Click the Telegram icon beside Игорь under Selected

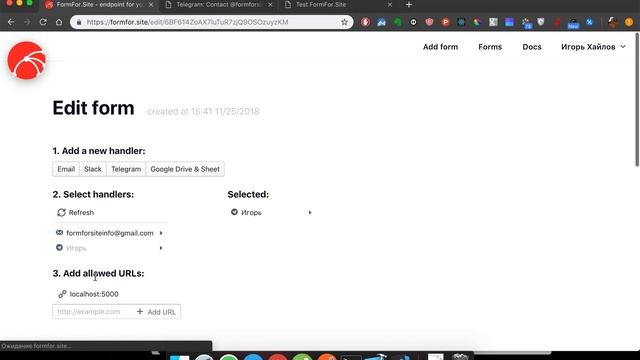click(x=234, y=212)
